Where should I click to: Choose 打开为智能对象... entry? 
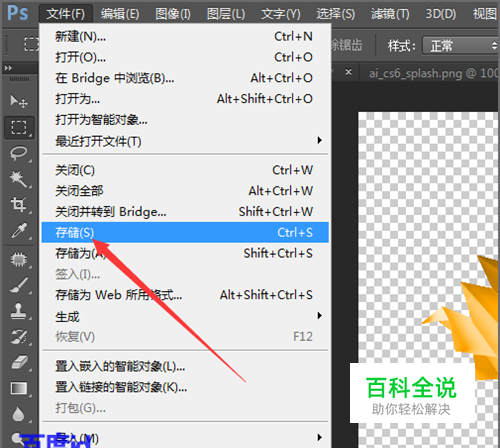[x=185, y=120]
